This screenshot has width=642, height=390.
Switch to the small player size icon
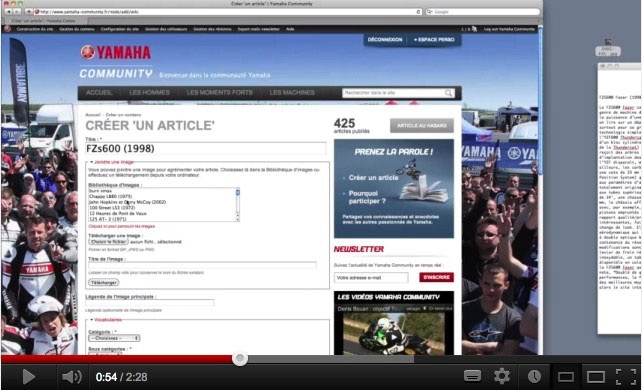pyautogui.click(x=565, y=376)
